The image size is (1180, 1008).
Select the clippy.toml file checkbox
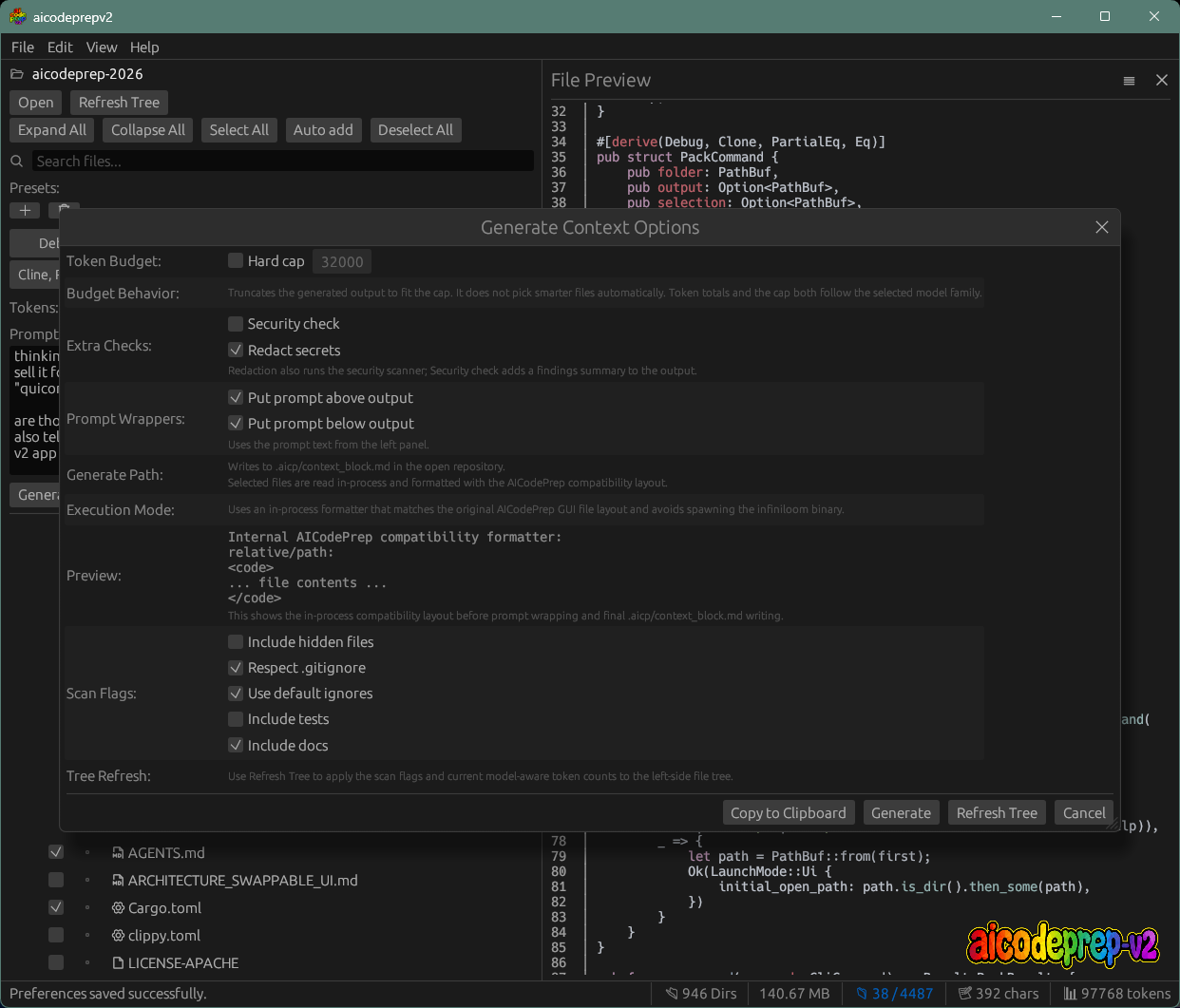pos(56,936)
